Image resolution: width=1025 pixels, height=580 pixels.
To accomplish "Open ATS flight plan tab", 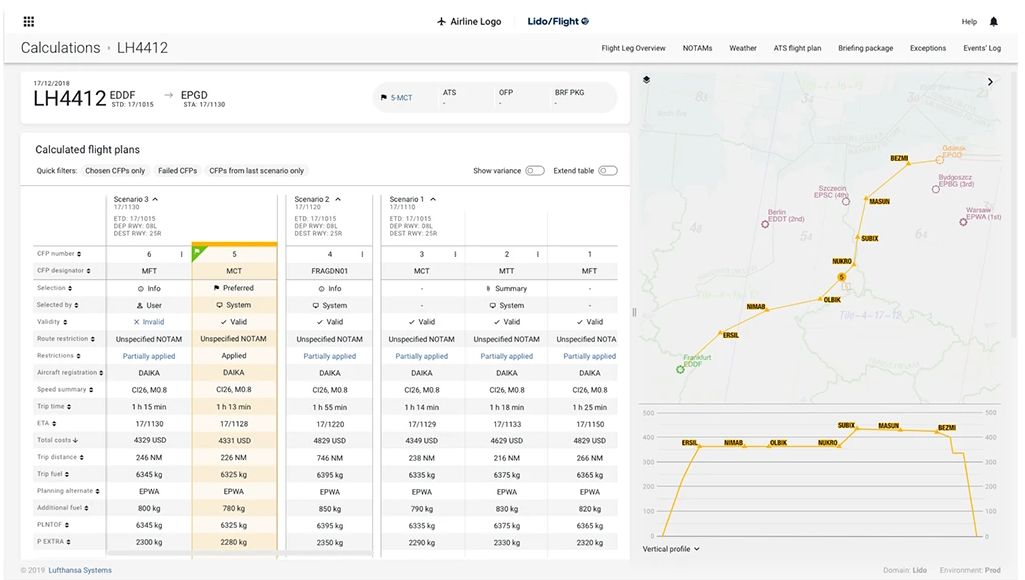I will (x=797, y=48).
